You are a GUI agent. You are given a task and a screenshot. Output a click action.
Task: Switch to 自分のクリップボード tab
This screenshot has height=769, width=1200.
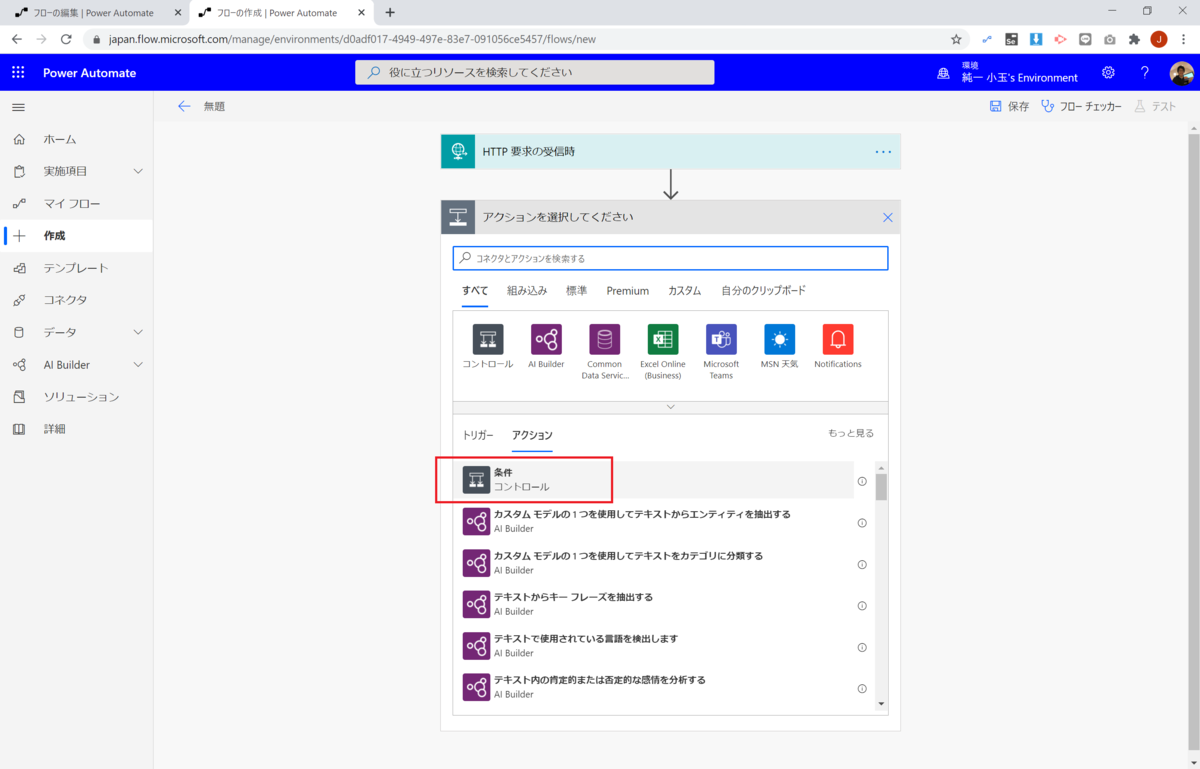(x=763, y=291)
